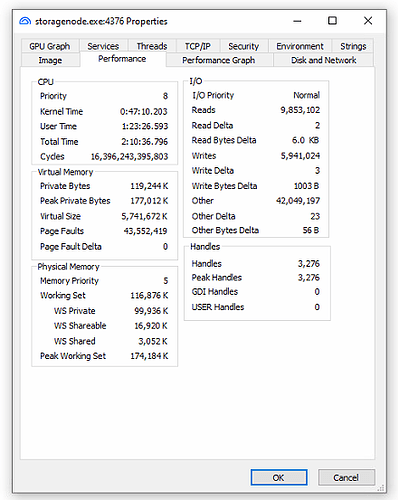Switch to the GPU Graph tab
Viewport: 398px width, 500px height.
[50, 46]
